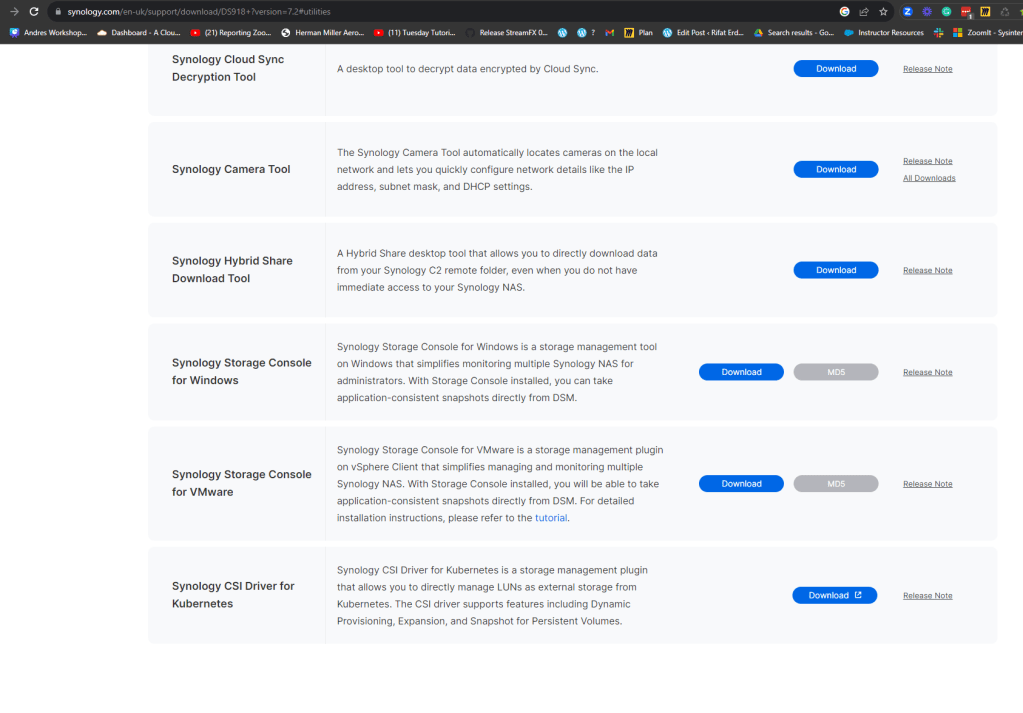Follow the tutorial link in VMware description

tap(551, 517)
